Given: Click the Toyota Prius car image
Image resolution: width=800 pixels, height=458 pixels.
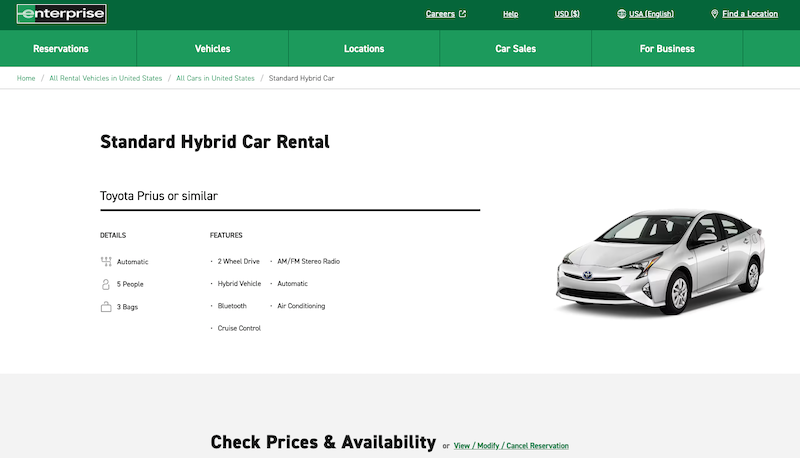Looking at the screenshot, I should [660, 261].
